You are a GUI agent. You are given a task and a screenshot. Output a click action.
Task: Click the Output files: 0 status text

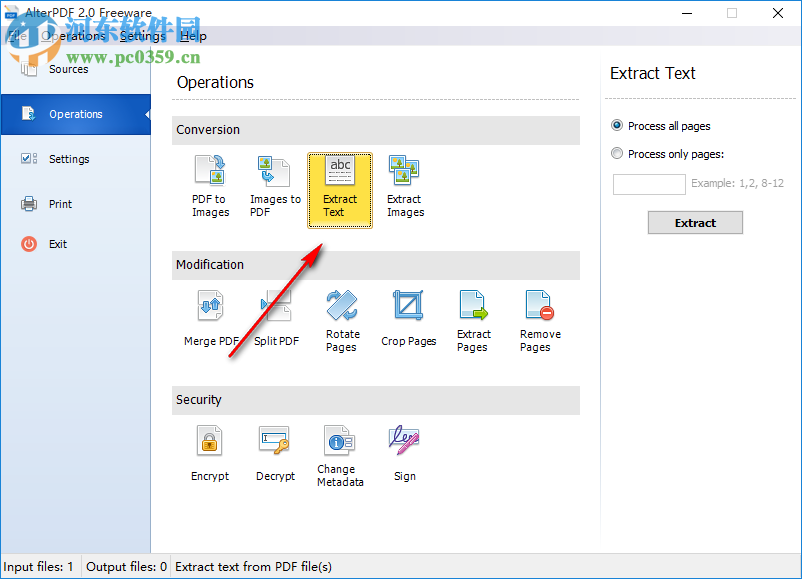point(126,567)
